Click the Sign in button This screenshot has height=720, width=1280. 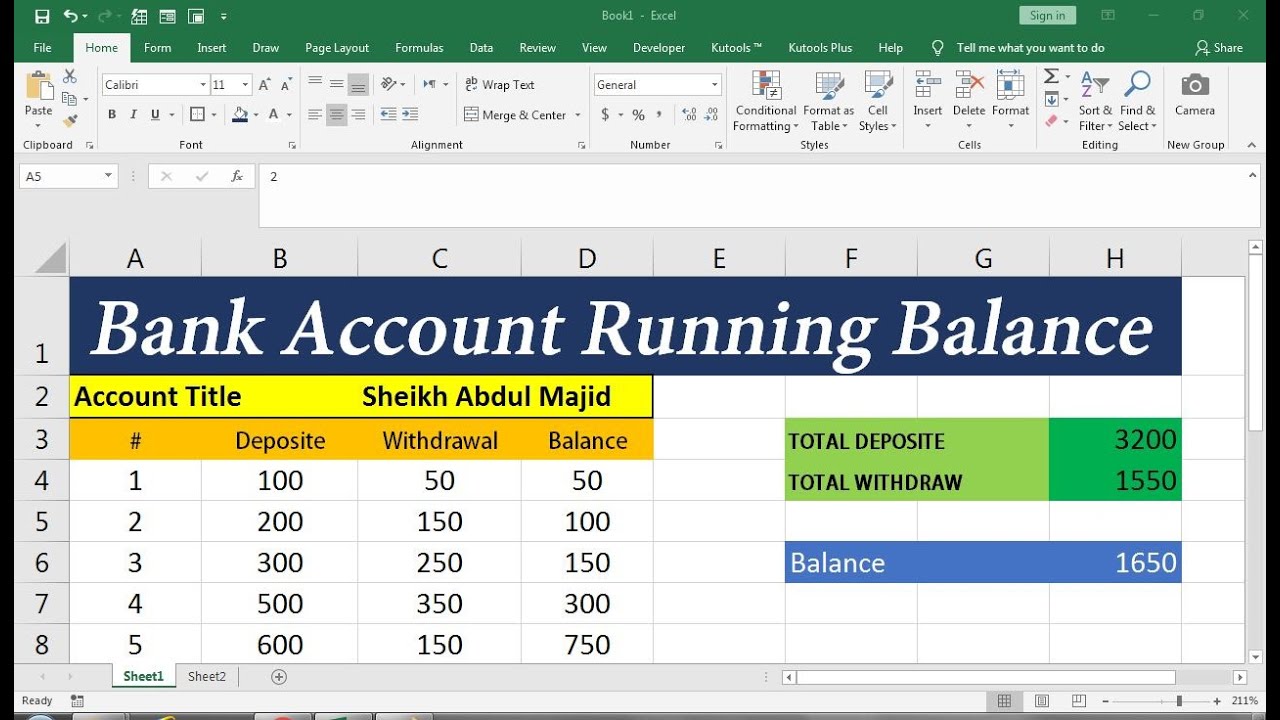point(1047,15)
